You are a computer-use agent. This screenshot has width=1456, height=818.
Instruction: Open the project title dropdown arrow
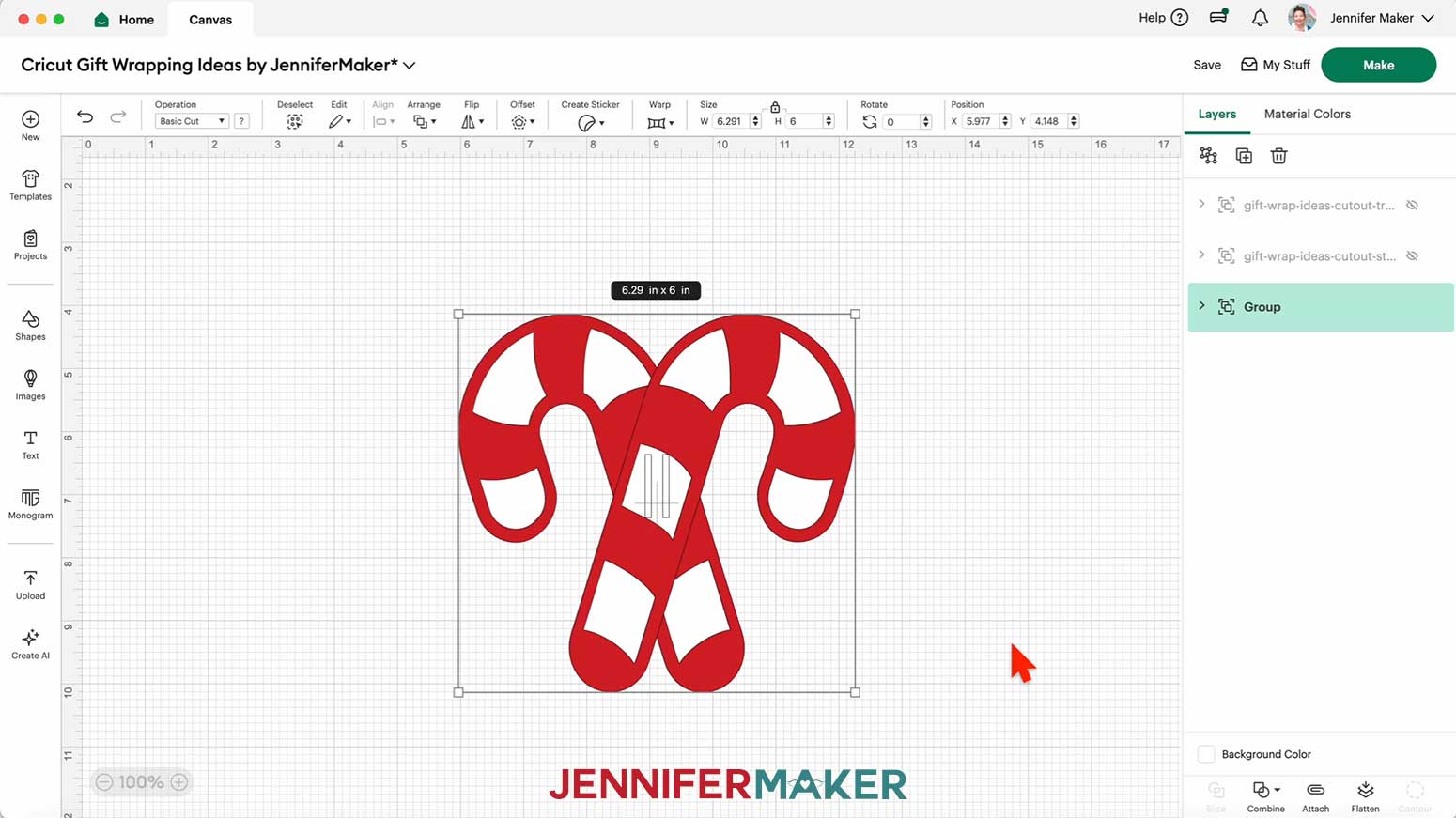[x=410, y=66]
